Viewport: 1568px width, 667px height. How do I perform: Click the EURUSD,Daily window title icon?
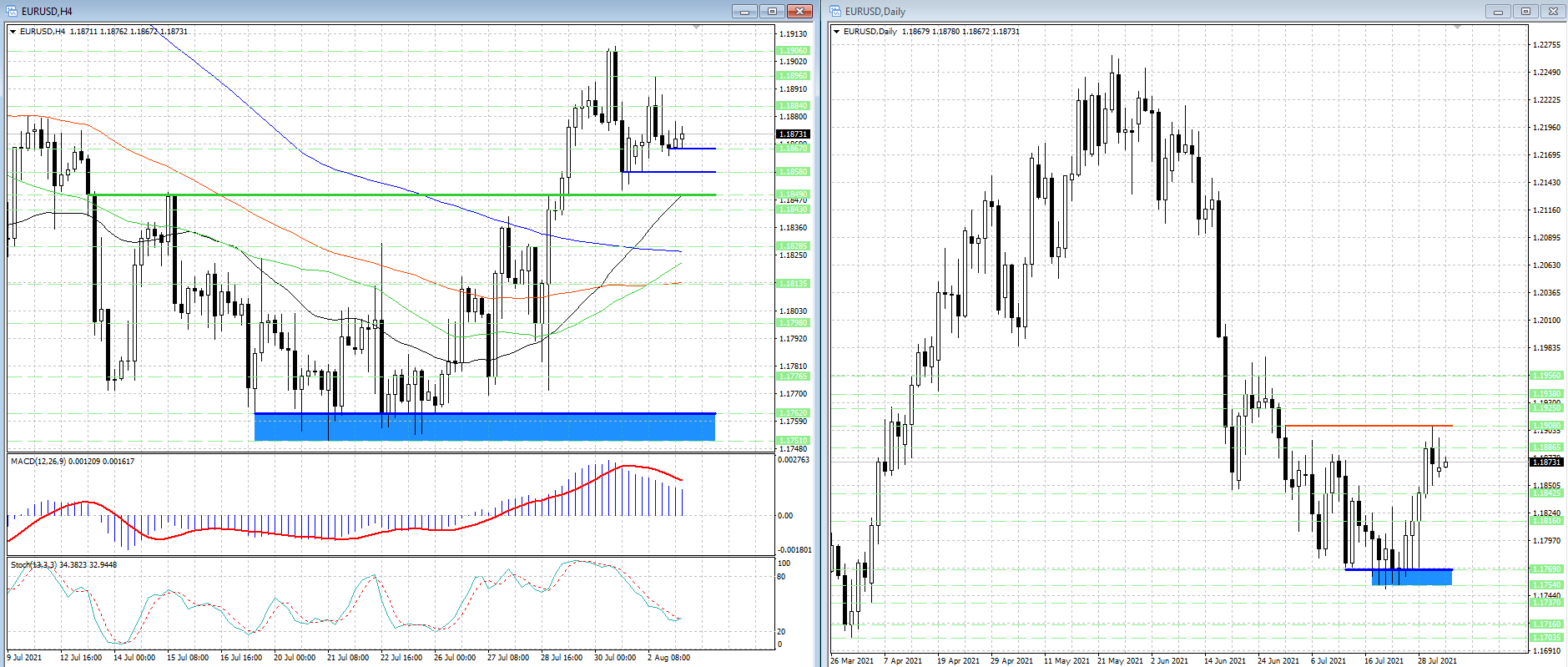pos(835,11)
